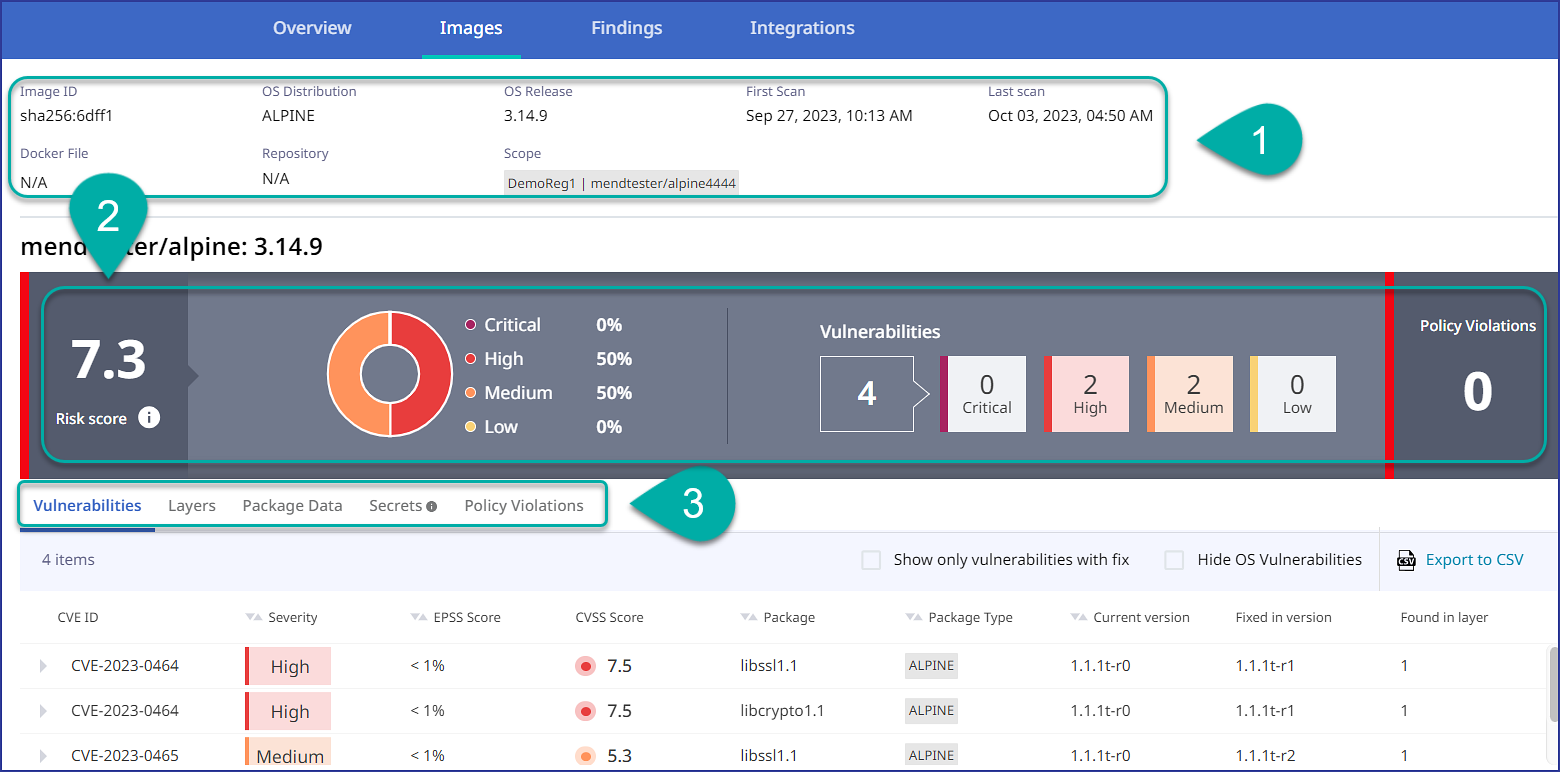Expand the CVE-2023-0465 row
1560x772 pixels.
click(x=43, y=755)
